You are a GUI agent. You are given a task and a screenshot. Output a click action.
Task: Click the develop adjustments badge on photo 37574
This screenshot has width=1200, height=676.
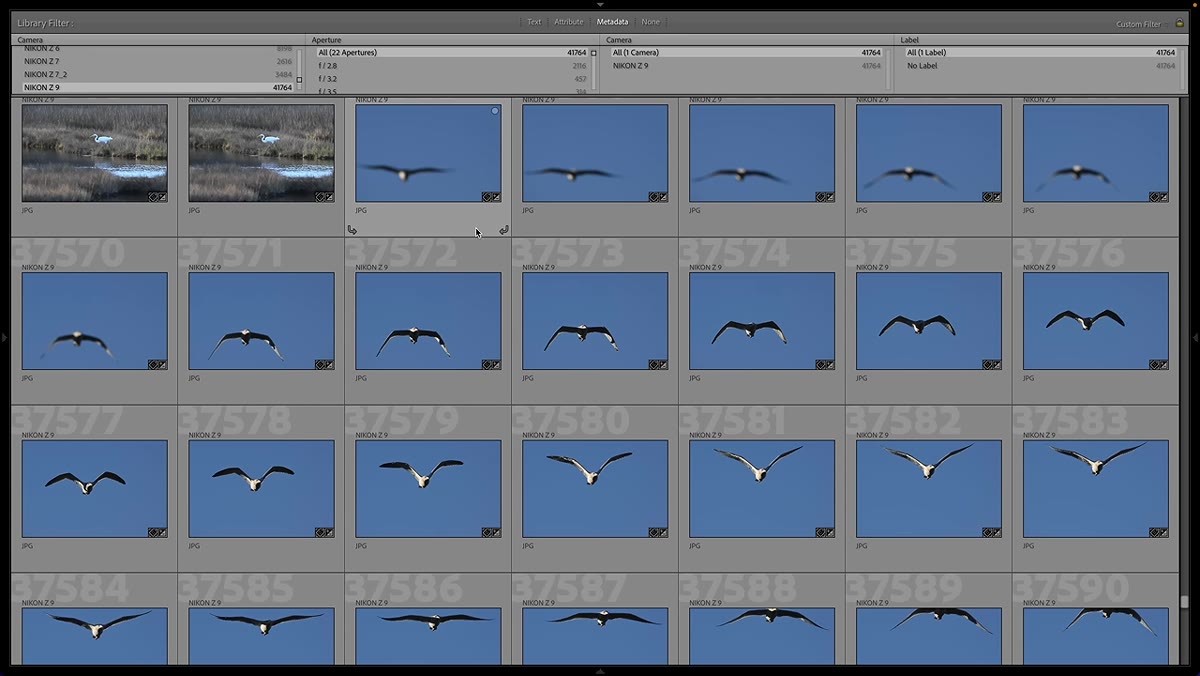tap(830, 365)
